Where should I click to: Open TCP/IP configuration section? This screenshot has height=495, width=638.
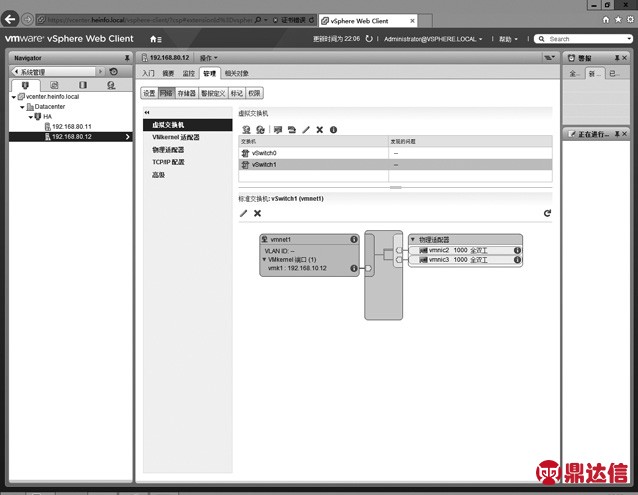click(x=188, y=162)
